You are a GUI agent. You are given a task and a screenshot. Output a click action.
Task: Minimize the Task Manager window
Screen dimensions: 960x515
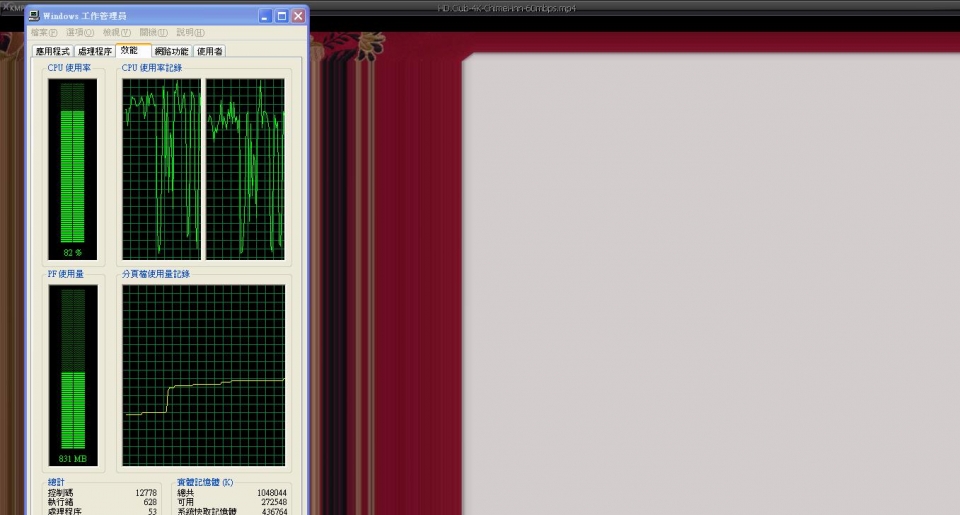click(x=264, y=16)
